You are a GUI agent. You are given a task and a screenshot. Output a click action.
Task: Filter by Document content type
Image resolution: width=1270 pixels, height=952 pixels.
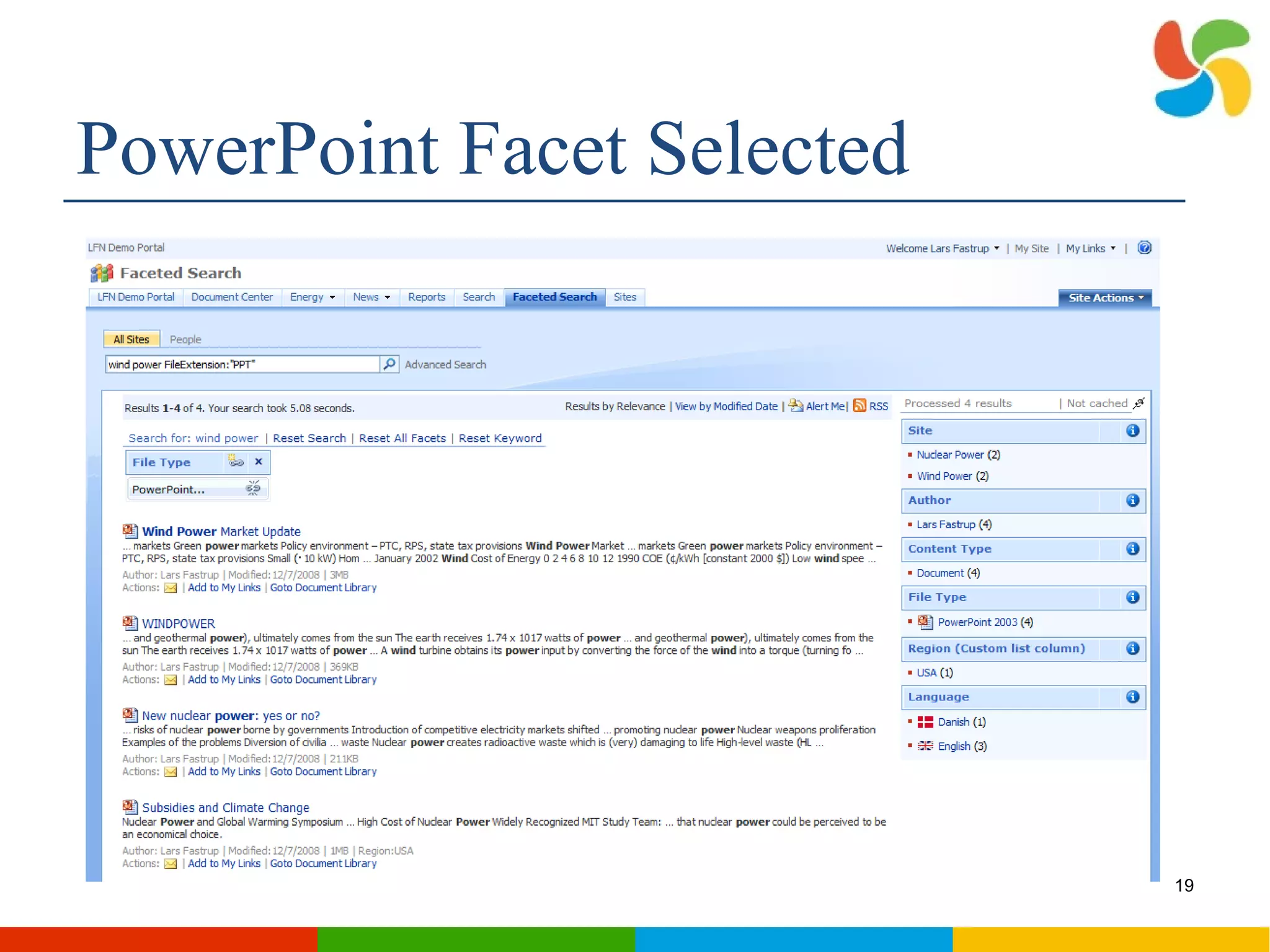[x=940, y=573]
